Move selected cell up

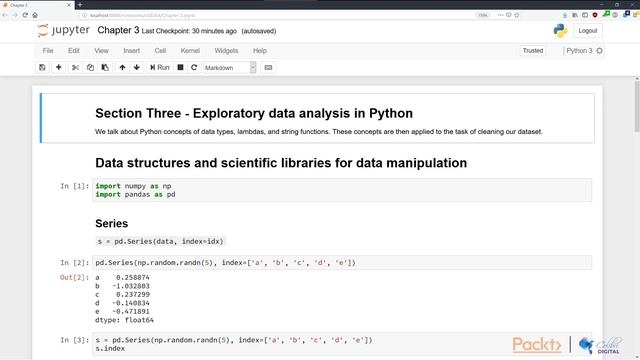[122, 67]
